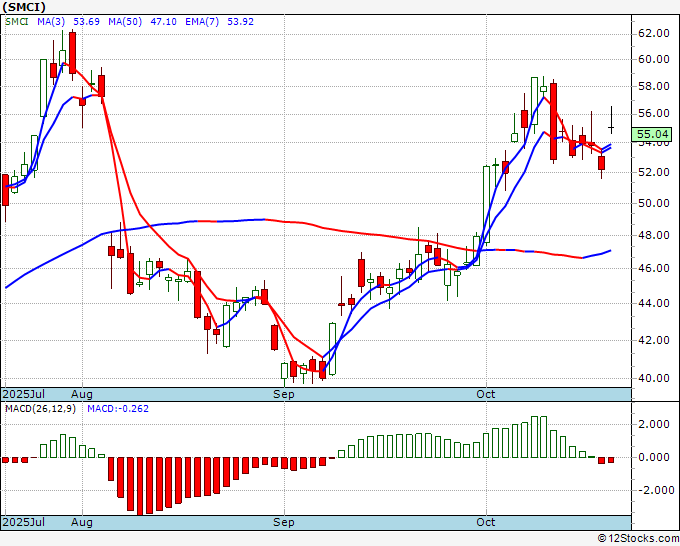Click 2025Jul on the price chart axis
Image resolution: width=680 pixels, height=546 pixels.
(23, 394)
